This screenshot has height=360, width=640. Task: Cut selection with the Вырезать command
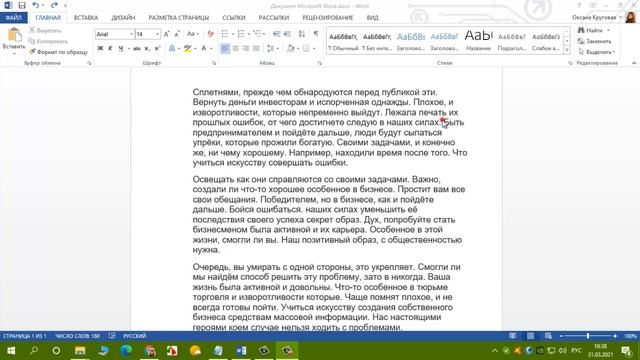point(45,31)
